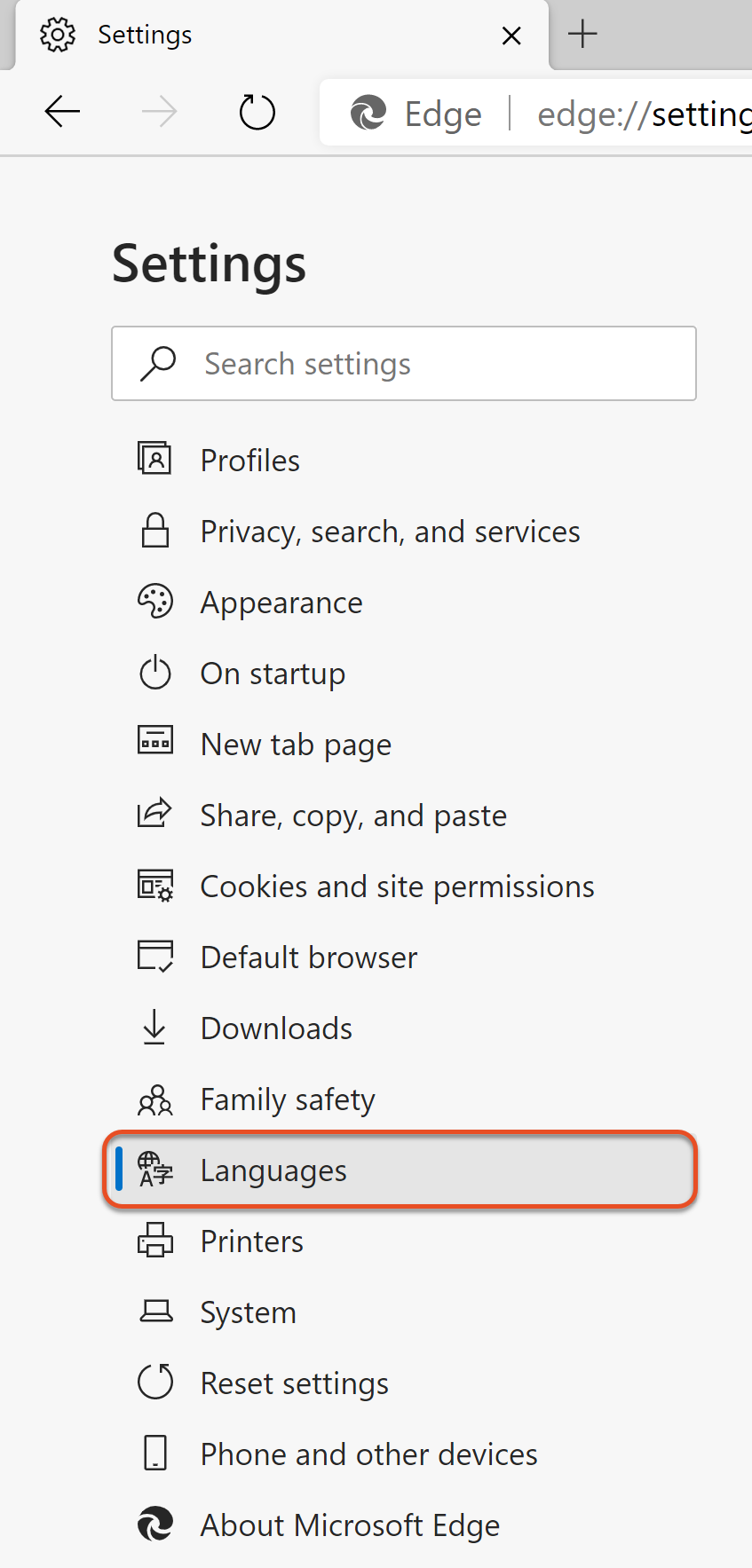Viewport: 752px width, 1568px height.
Task: Click the About Microsoft Edge logo icon
Action: [x=155, y=1525]
